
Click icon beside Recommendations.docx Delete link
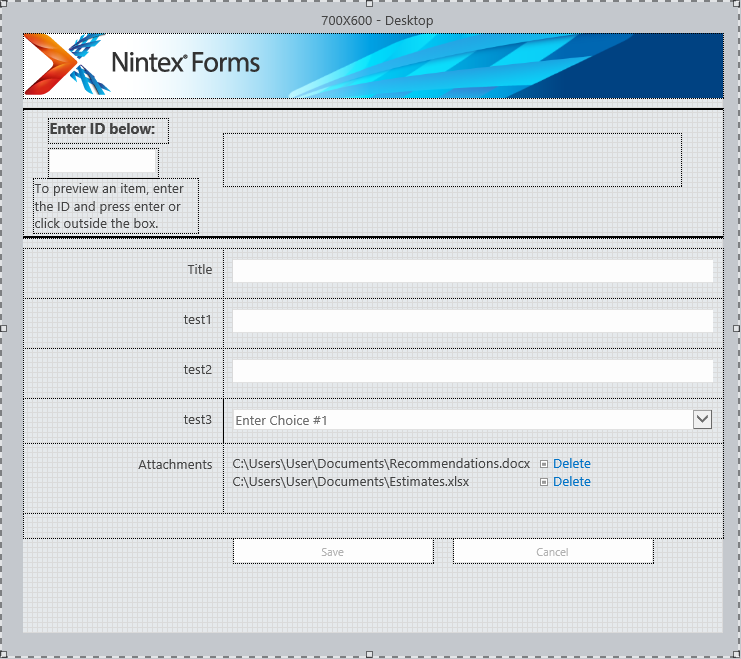click(544, 464)
